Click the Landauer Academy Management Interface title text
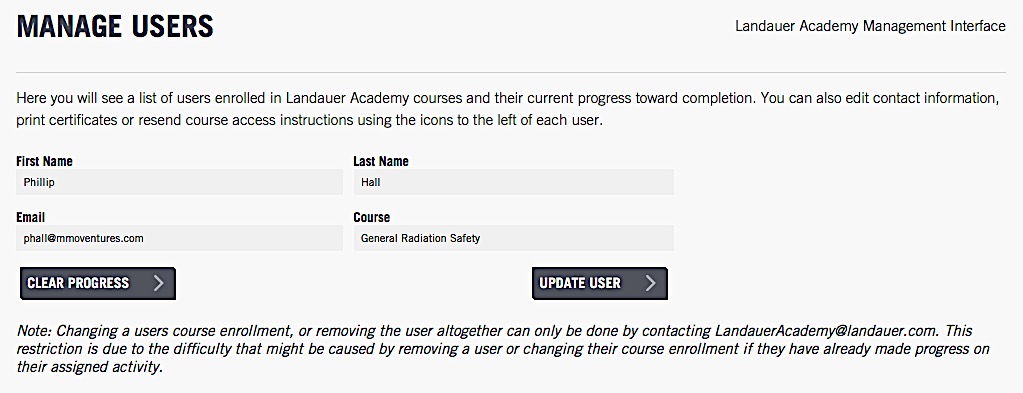1023x393 pixels. point(870,26)
